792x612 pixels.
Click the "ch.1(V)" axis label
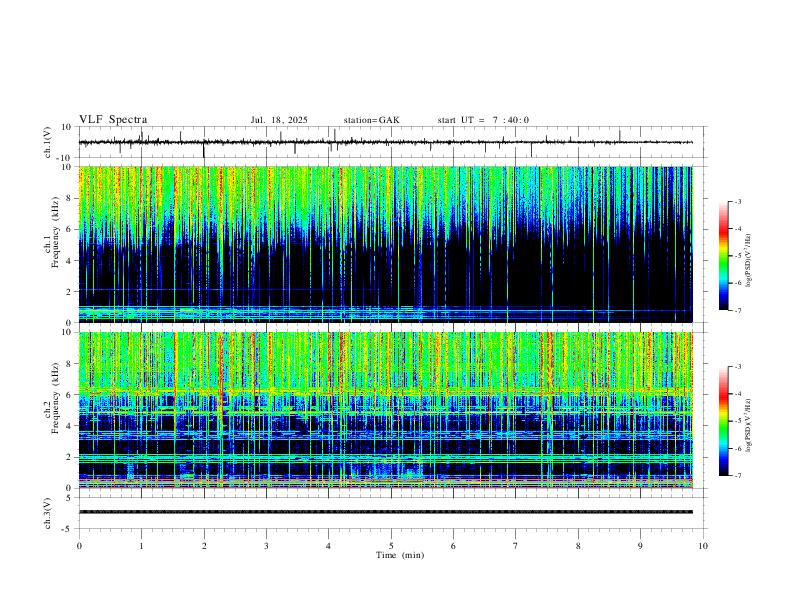pos(49,142)
